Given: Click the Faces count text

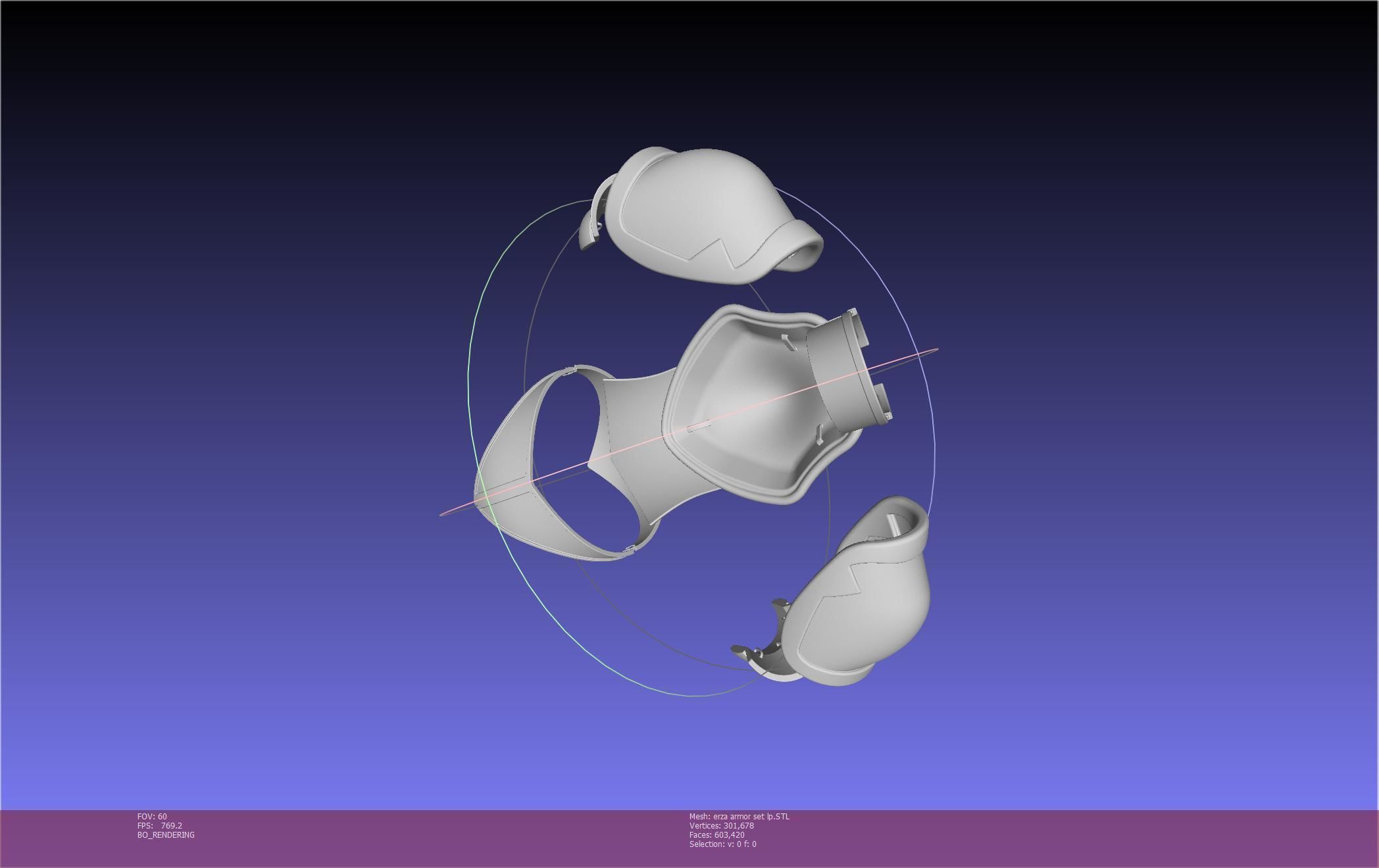Looking at the screenshot, I should point(716,835).
